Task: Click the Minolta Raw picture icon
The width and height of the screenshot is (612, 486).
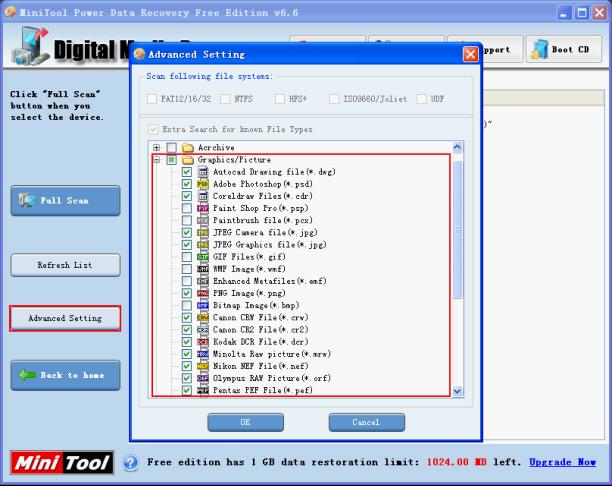Action: (x=203, y=354)
